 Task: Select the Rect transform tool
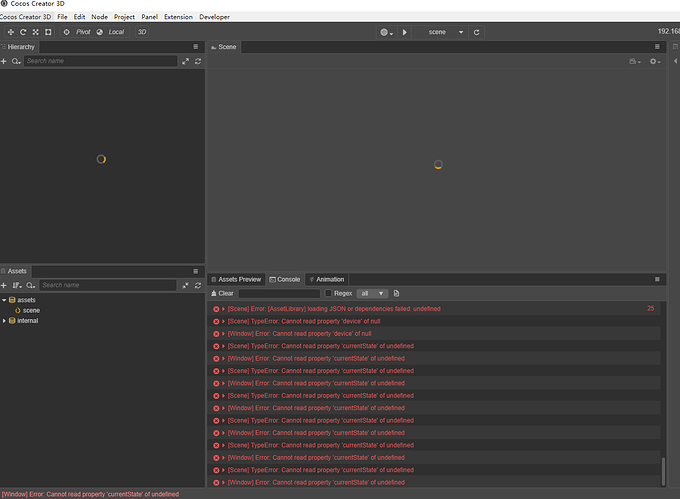[x=48, y=32]
